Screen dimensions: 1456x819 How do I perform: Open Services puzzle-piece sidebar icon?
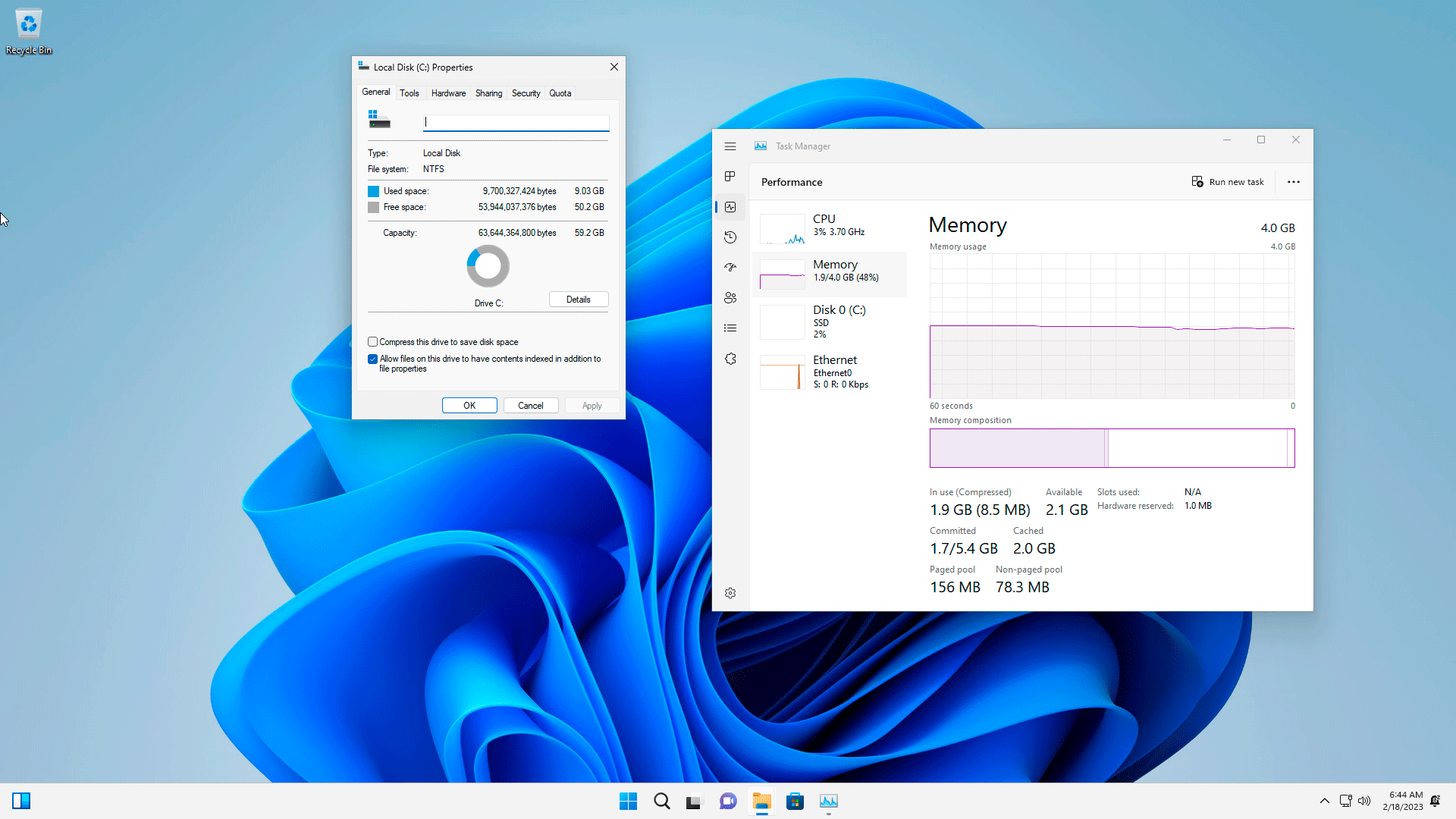730,359
